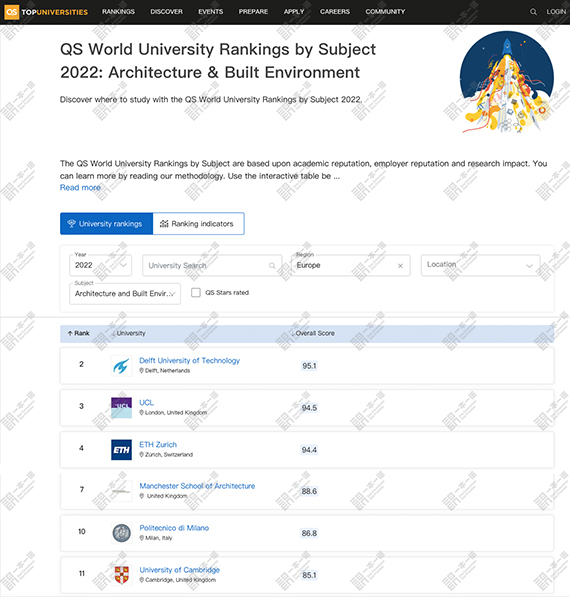
Task: Click the Read more link
Action: 80,188
